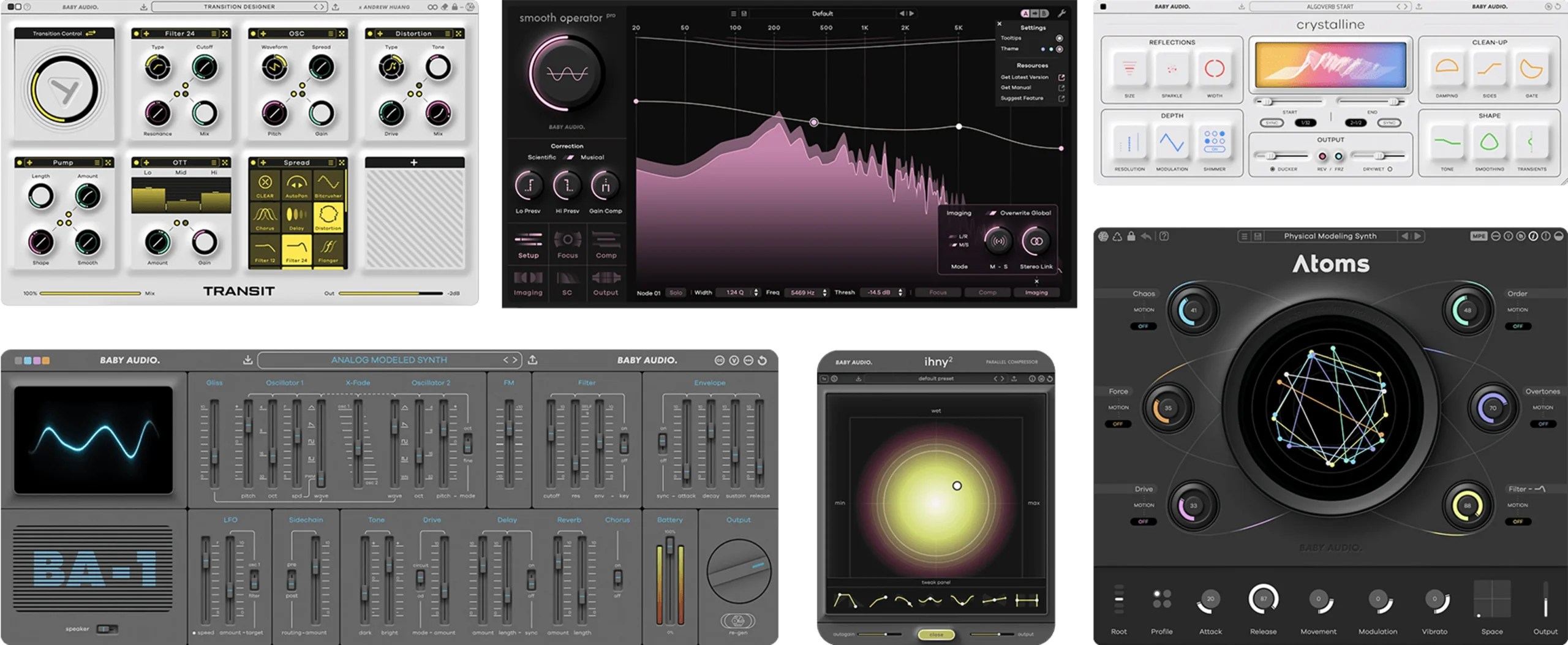
Task: Select the Chorus effect tile in Transit
Action: (265, 217)
